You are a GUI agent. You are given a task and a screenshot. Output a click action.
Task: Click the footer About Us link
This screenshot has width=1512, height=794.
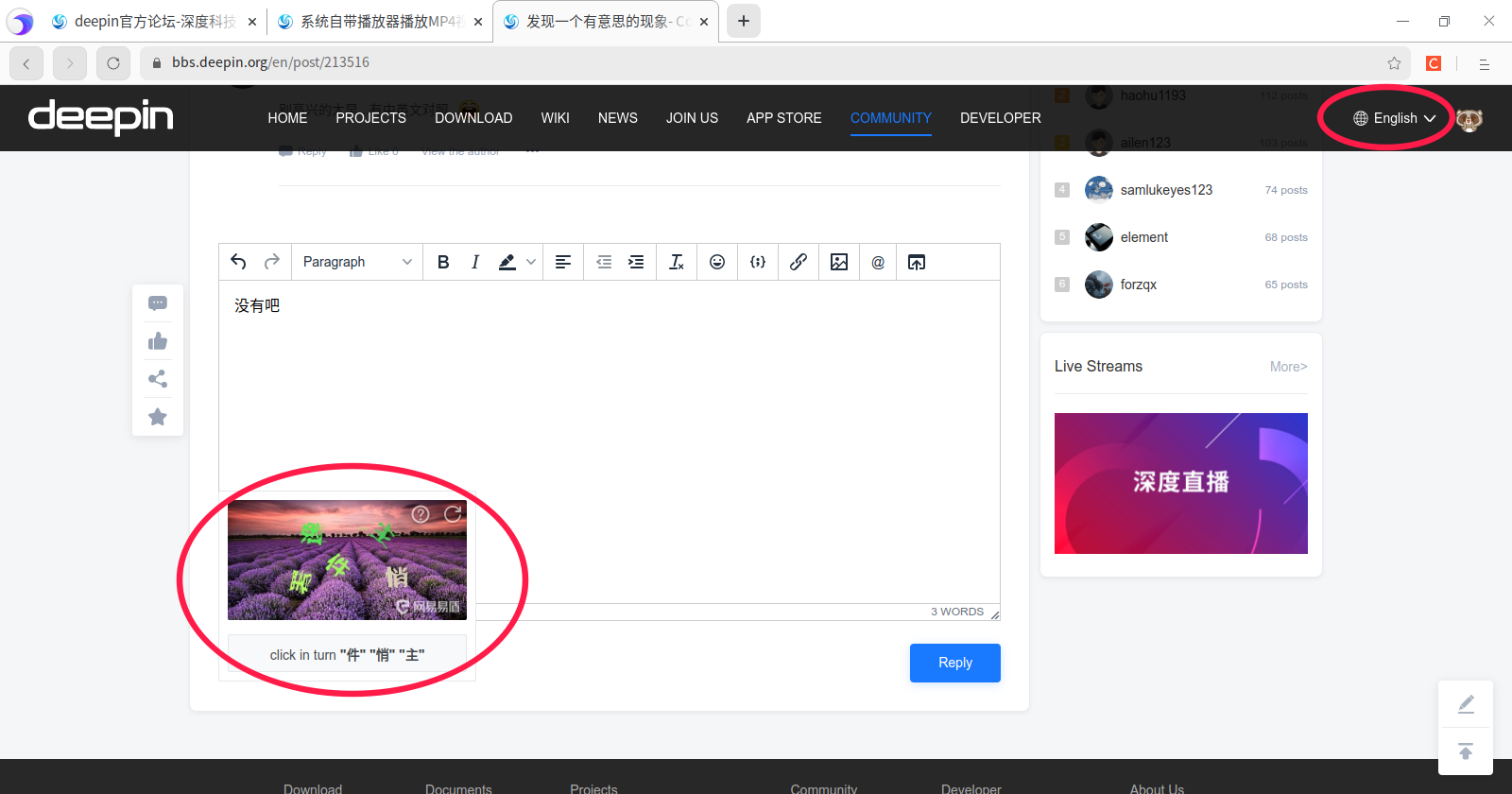pos(1157,788)
